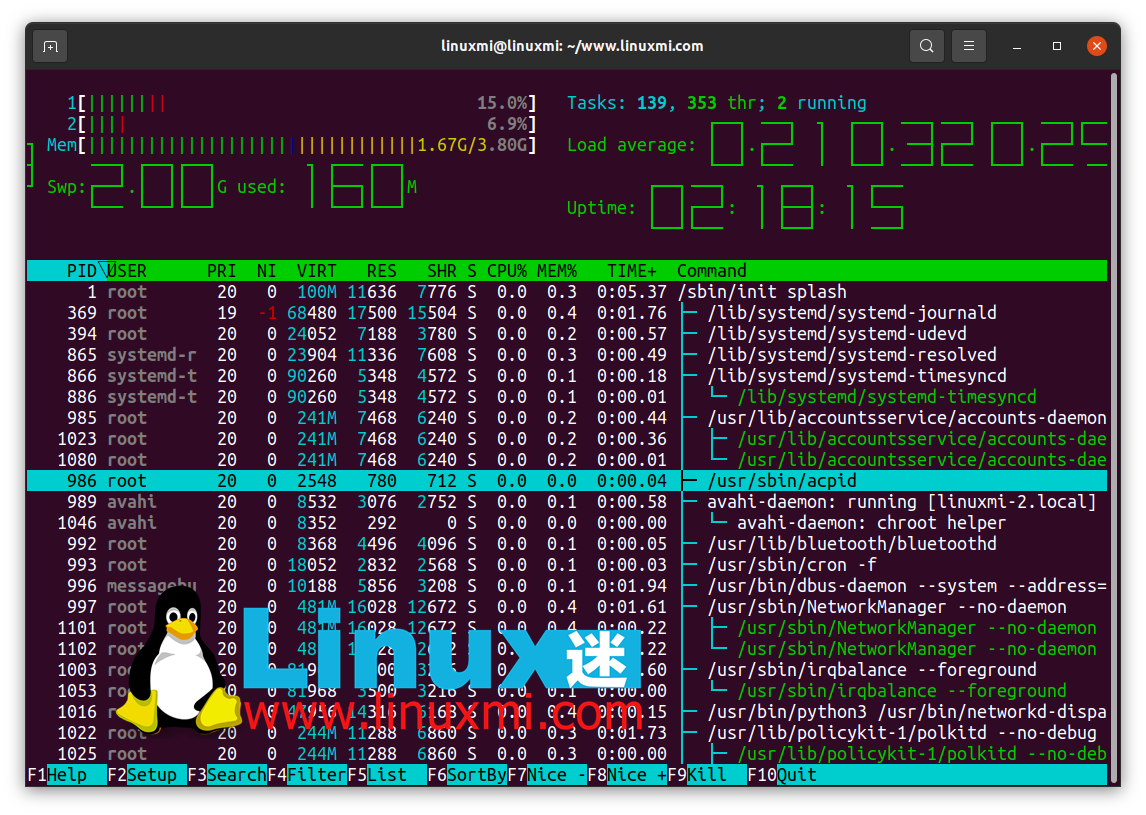Sort by VIRT column header
This screenshot has width=1146, height=815.
(x=316, y=271)
